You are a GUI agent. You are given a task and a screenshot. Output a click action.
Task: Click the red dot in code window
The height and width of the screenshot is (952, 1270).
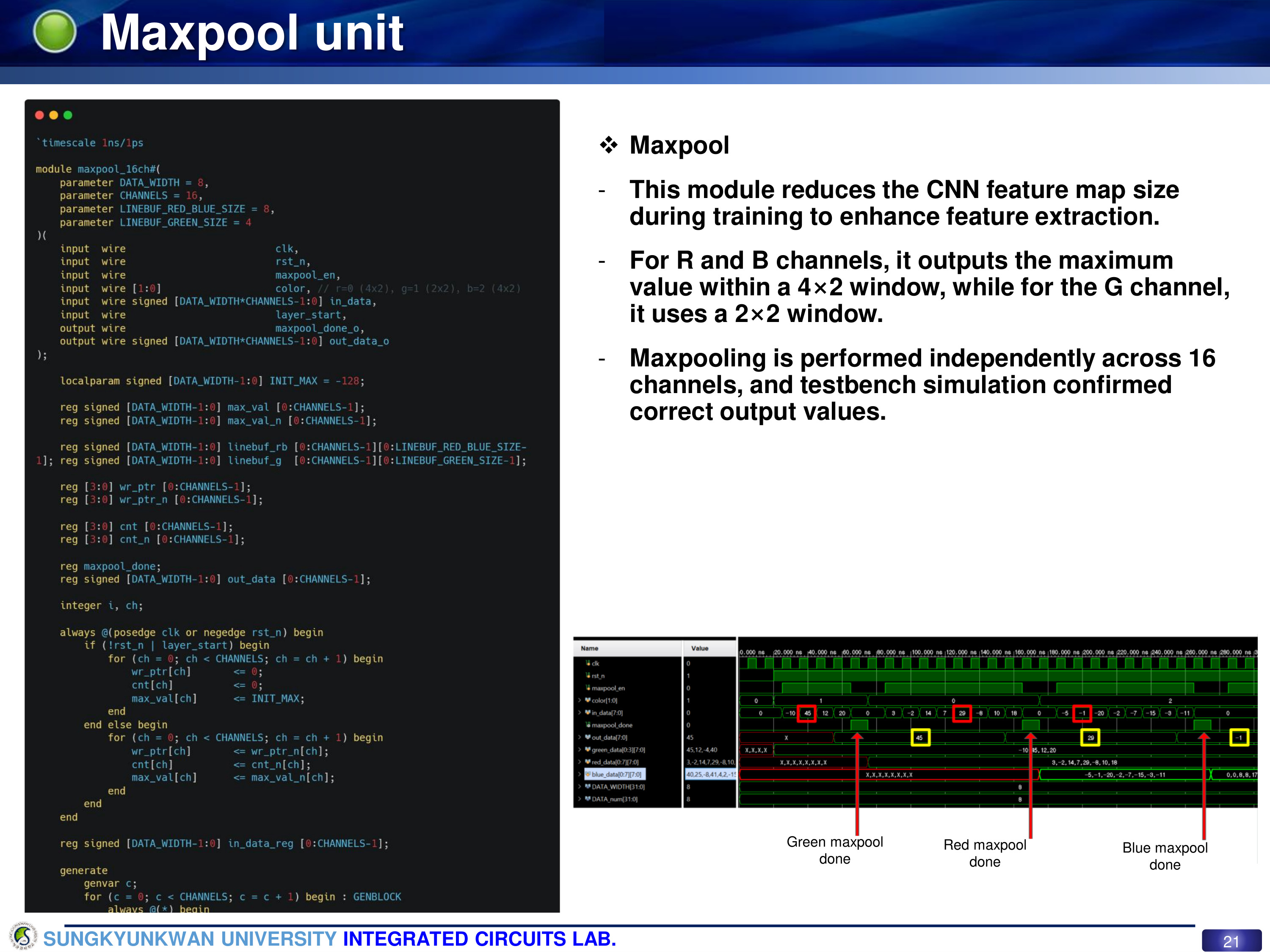pyautogui.click(x=40, y=115)
